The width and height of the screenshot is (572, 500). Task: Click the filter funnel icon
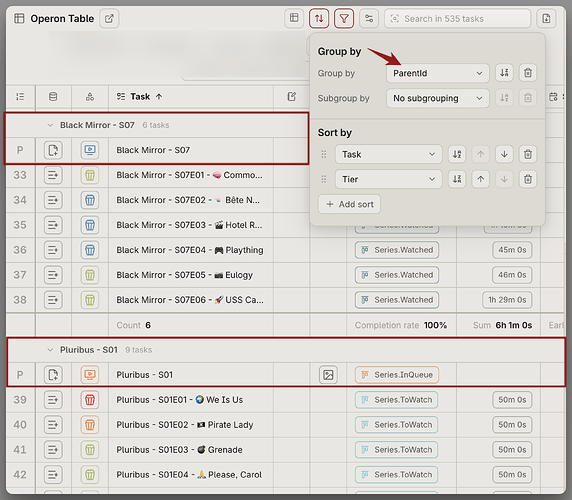coord(344,18)
